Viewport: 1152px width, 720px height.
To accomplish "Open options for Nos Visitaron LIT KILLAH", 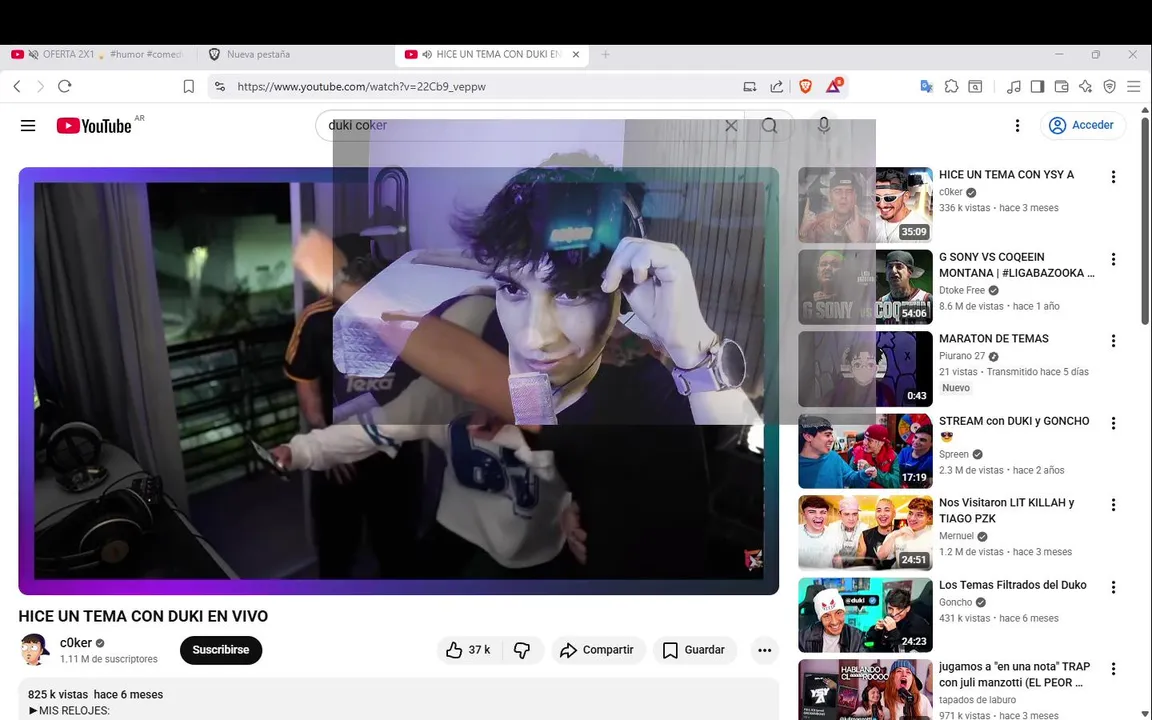I will click(1113, 505).
